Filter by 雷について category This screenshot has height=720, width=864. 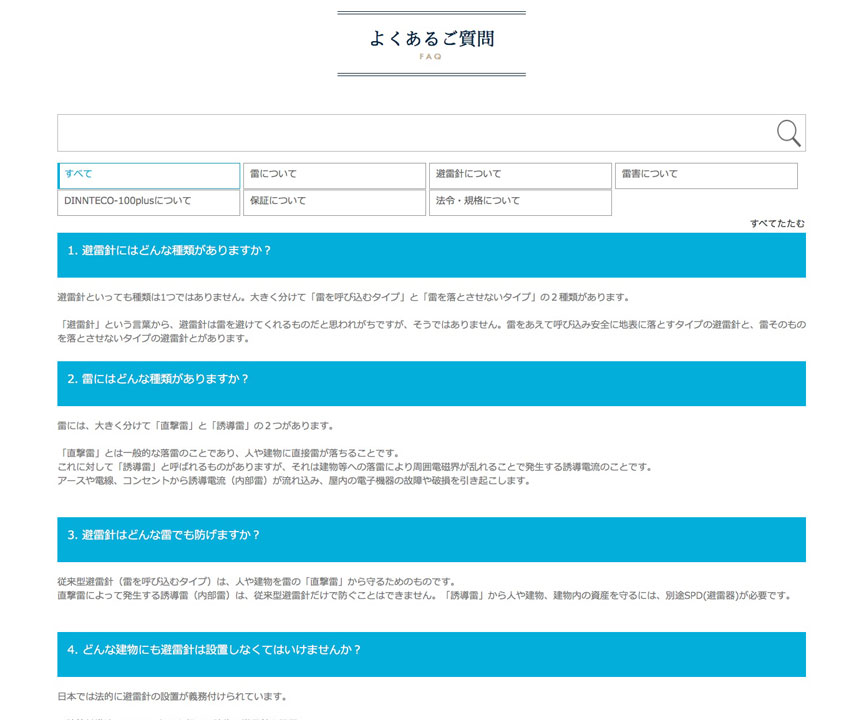(x=335, y=175)
